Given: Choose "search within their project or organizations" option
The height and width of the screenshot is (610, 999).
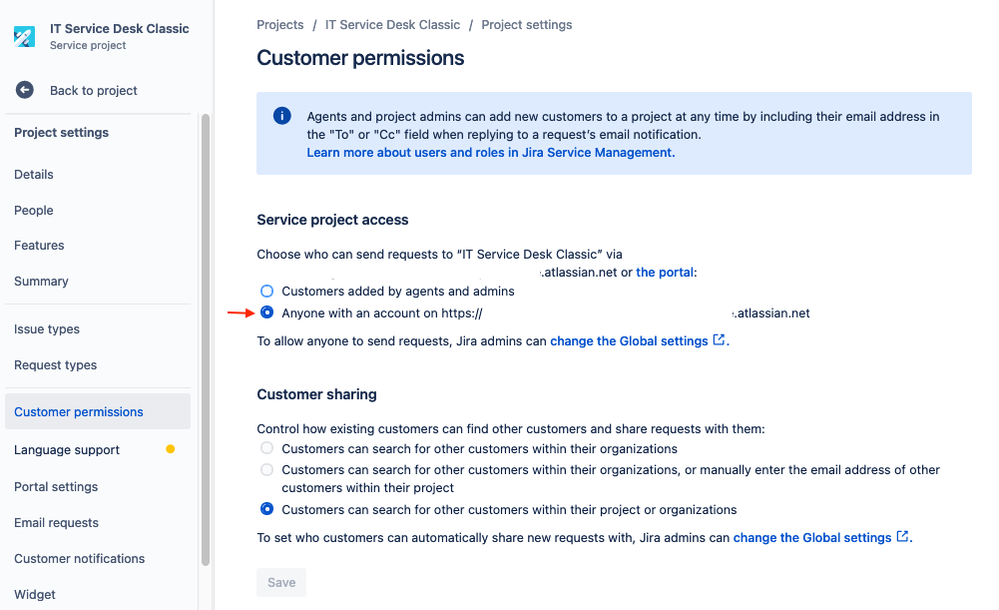Looking at the screenshot, I should pyautogui.click(x=267, y=509).
